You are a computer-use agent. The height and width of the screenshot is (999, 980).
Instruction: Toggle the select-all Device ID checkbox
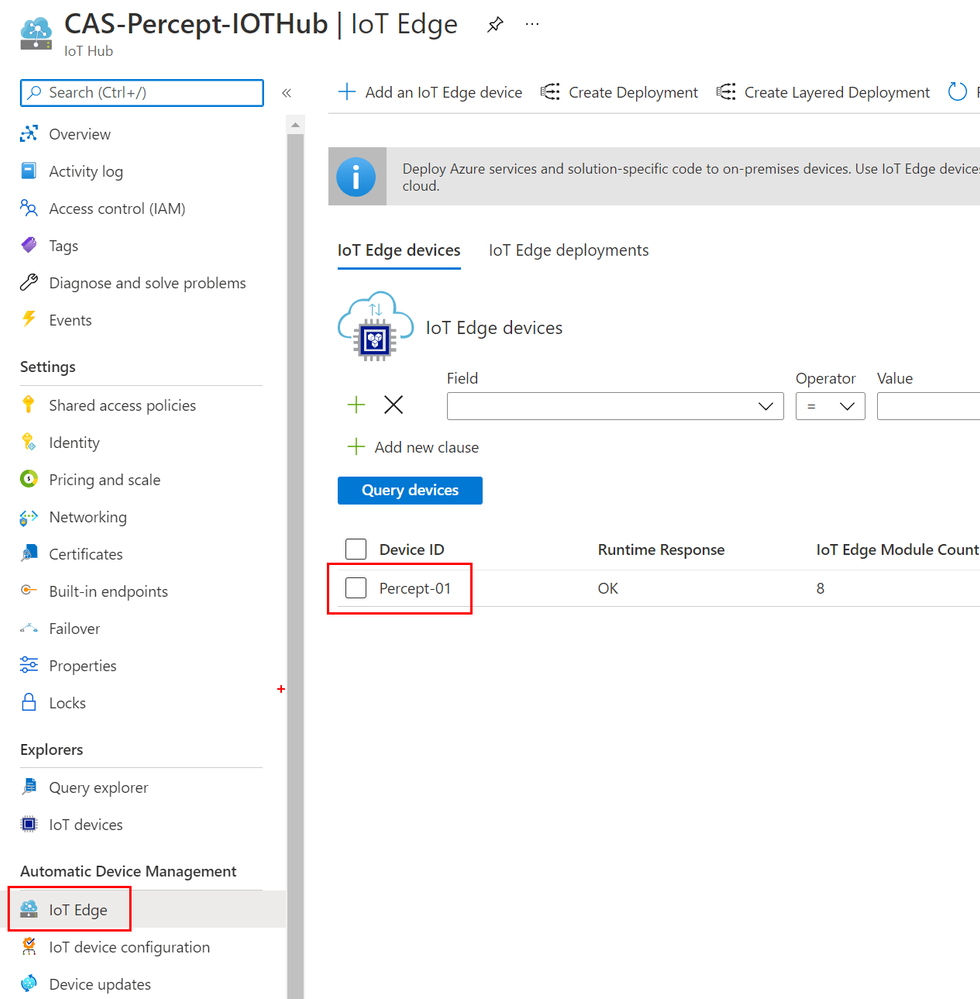(x=356, y=549)
